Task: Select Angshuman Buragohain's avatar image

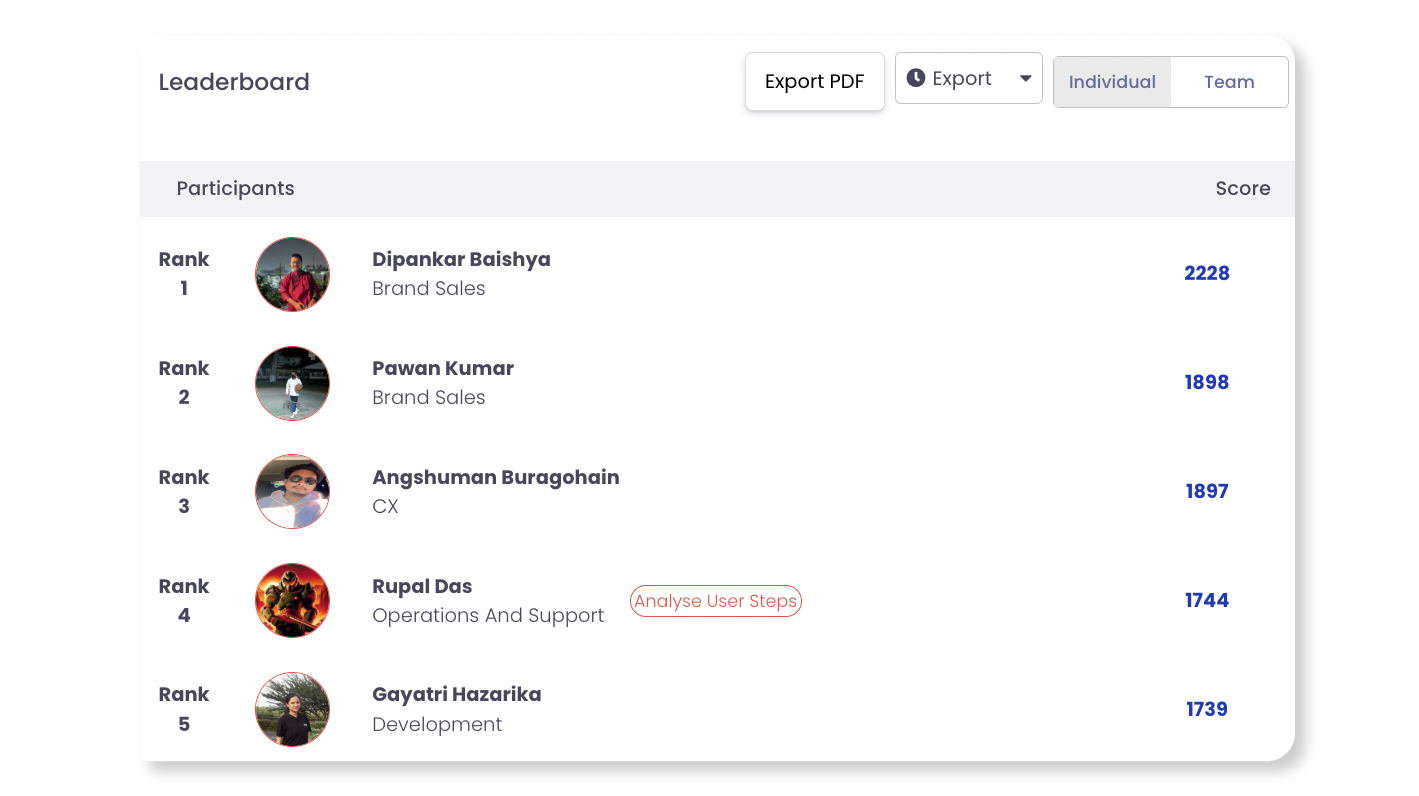Action: 292,491
